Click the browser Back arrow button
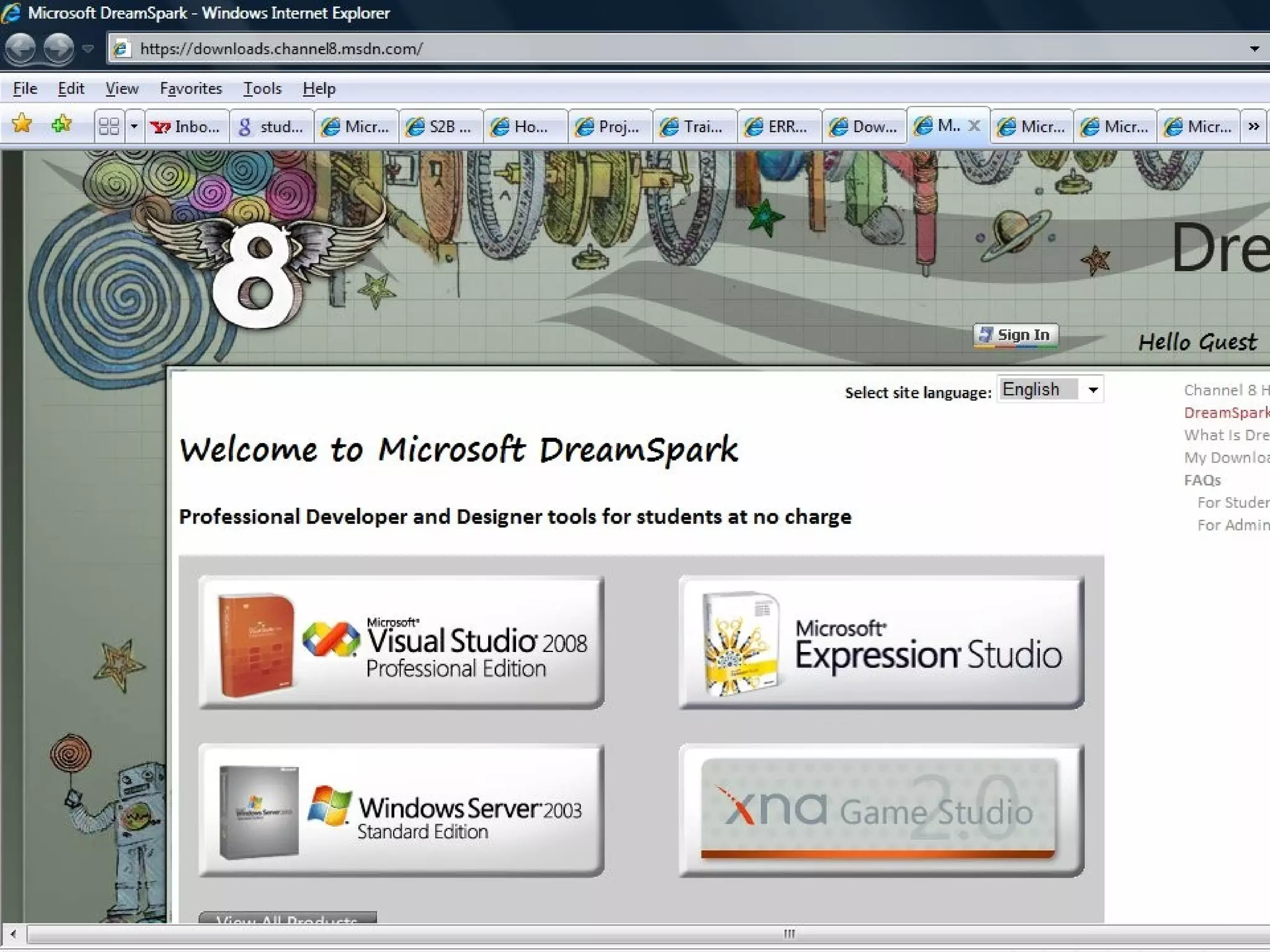Screen dimensions: 1270x952 20,48
